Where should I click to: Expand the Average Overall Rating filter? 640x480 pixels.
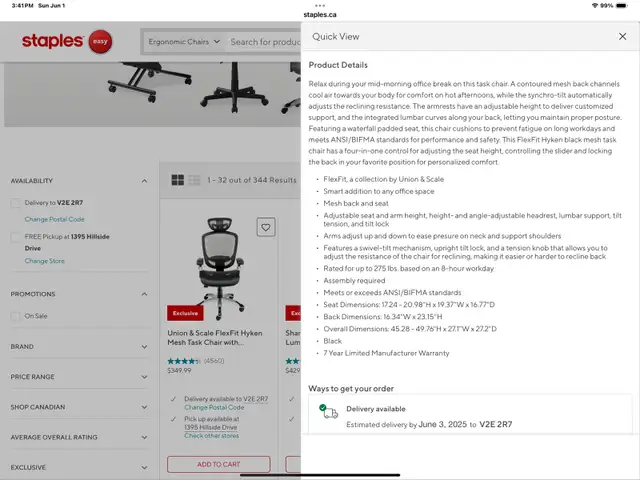coord(79,437)
